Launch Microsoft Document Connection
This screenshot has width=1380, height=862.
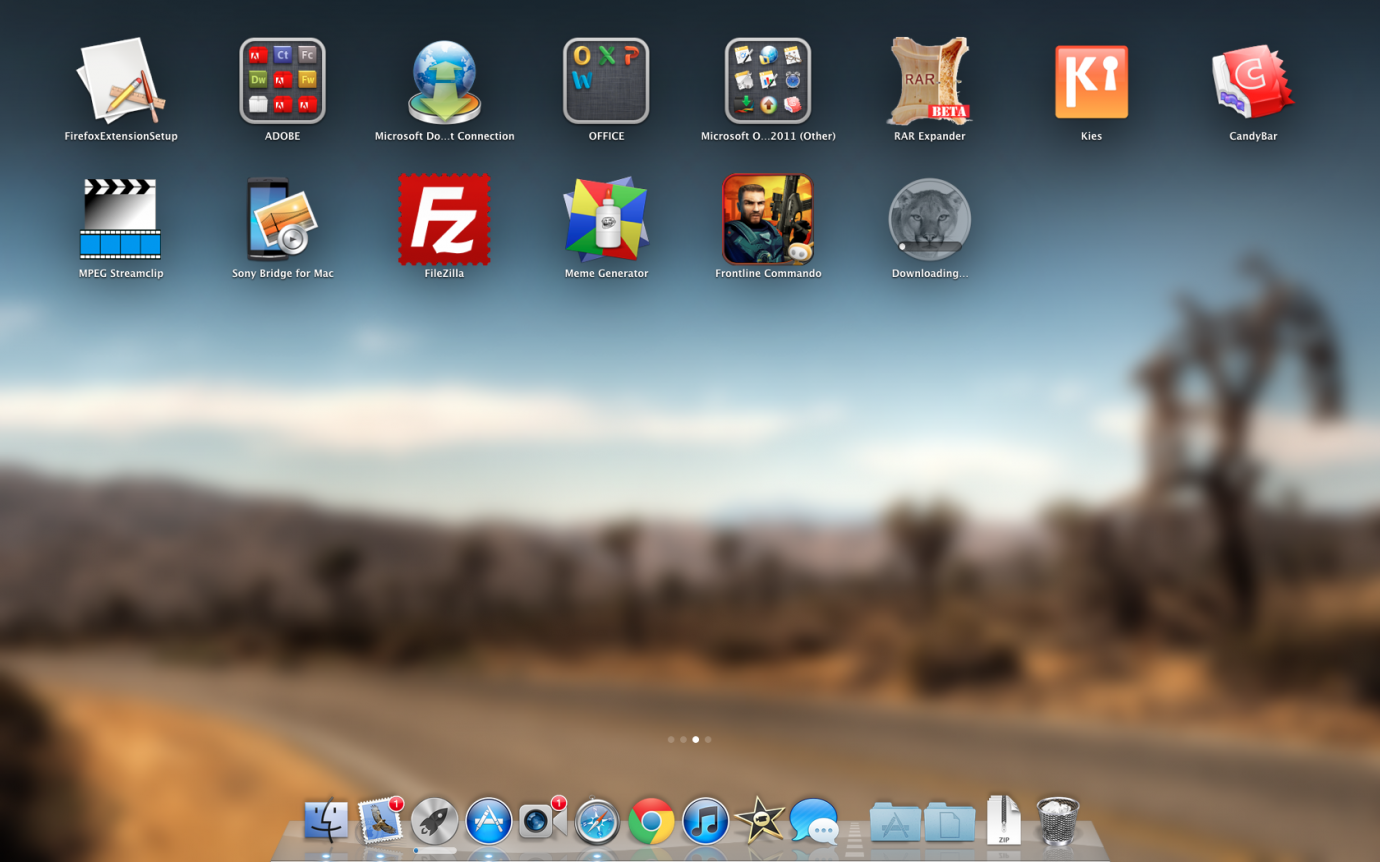[x=444, y=82]
